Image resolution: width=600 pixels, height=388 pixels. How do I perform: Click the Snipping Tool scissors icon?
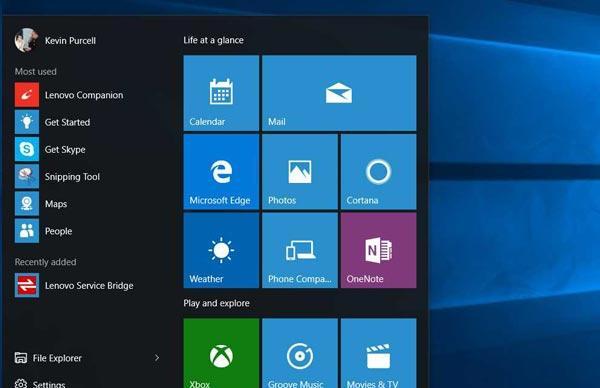click(27, 176)
